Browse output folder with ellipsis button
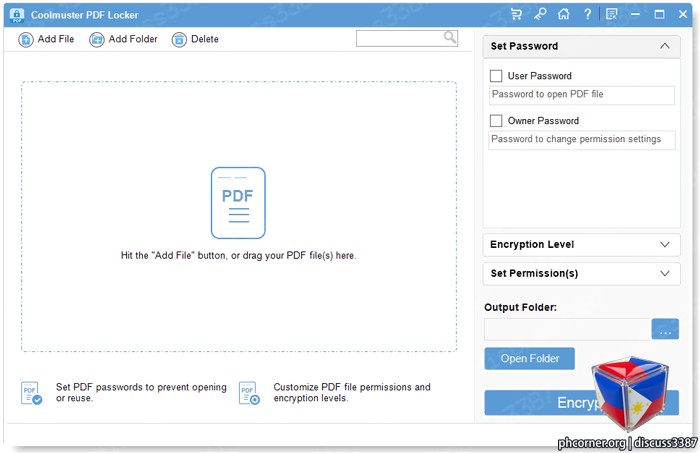Screen dimensions: 700x453 tap(665, 329)
